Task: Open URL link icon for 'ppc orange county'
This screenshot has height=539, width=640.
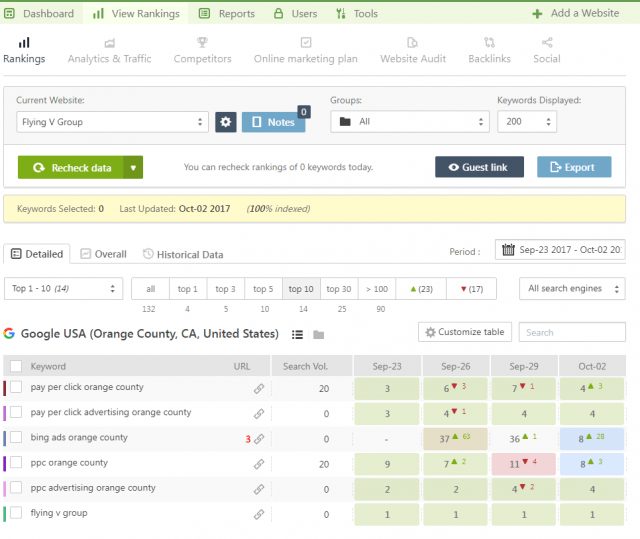Action: [259, 464]
